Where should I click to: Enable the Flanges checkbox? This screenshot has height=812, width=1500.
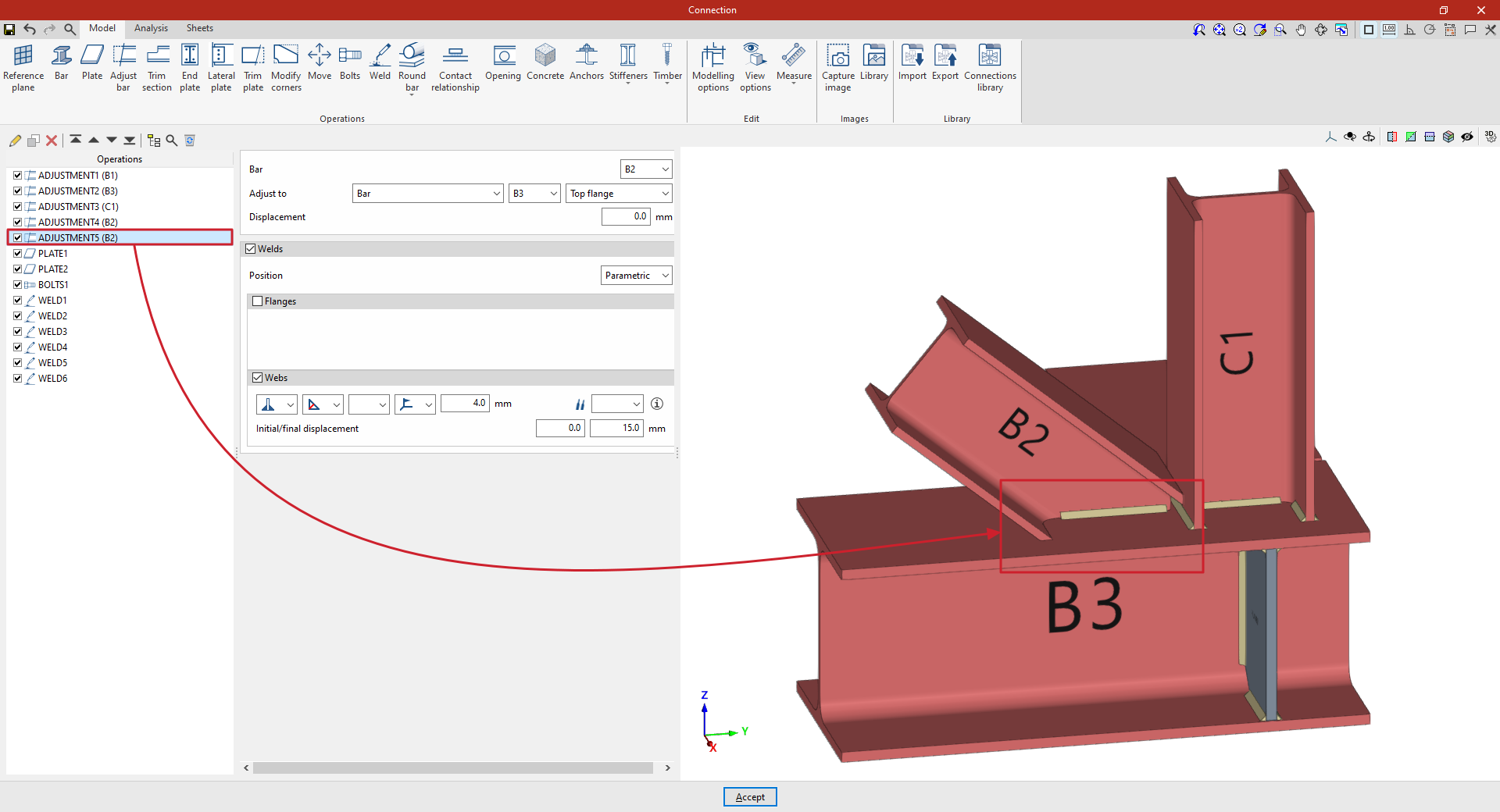pos(258,301)
